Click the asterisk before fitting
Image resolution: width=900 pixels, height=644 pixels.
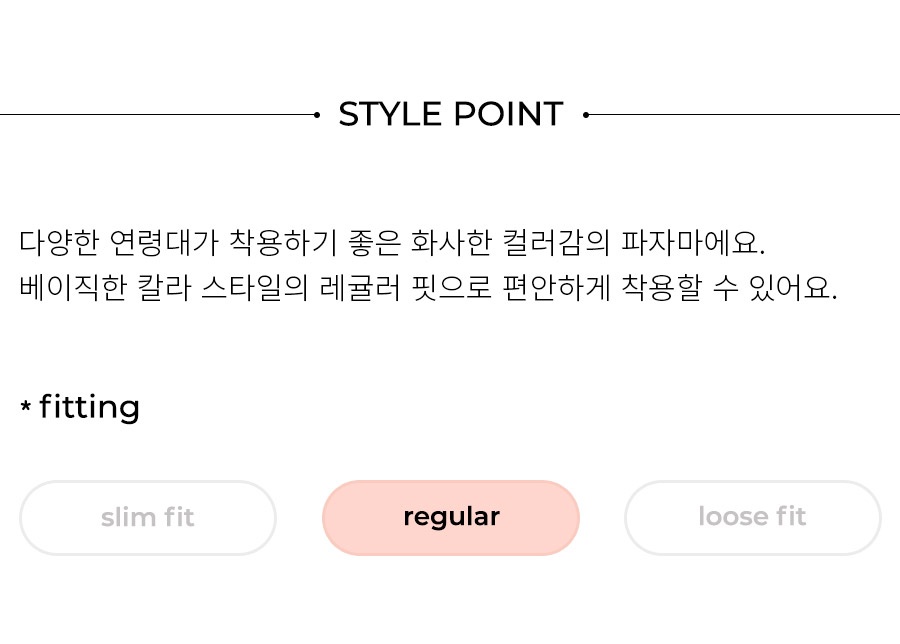25,406
